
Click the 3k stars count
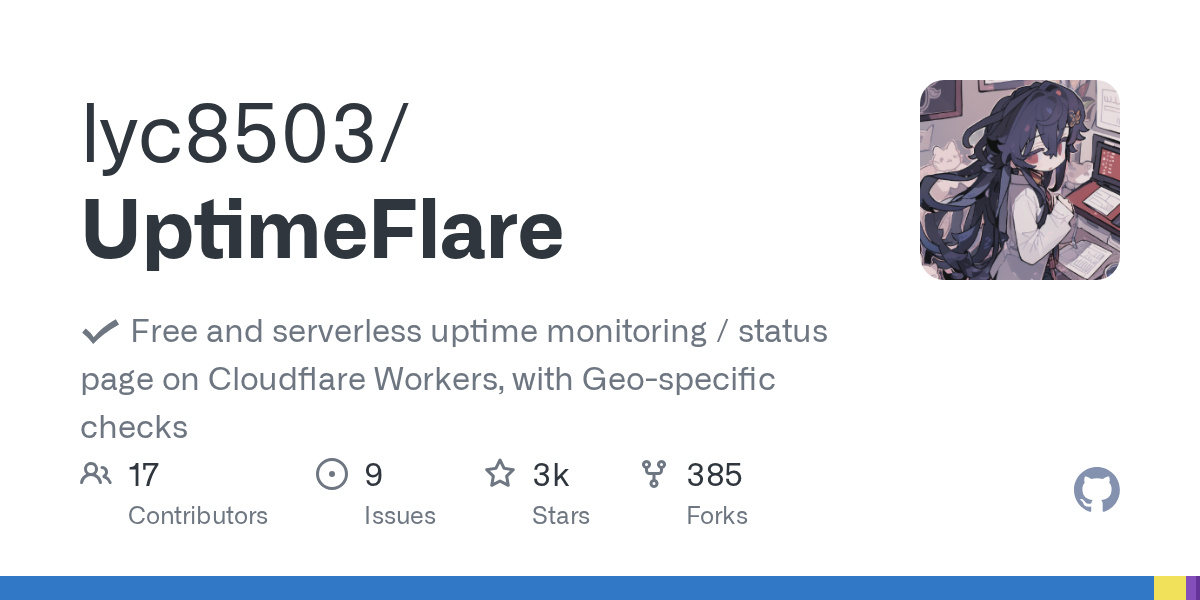coord(551,475)
